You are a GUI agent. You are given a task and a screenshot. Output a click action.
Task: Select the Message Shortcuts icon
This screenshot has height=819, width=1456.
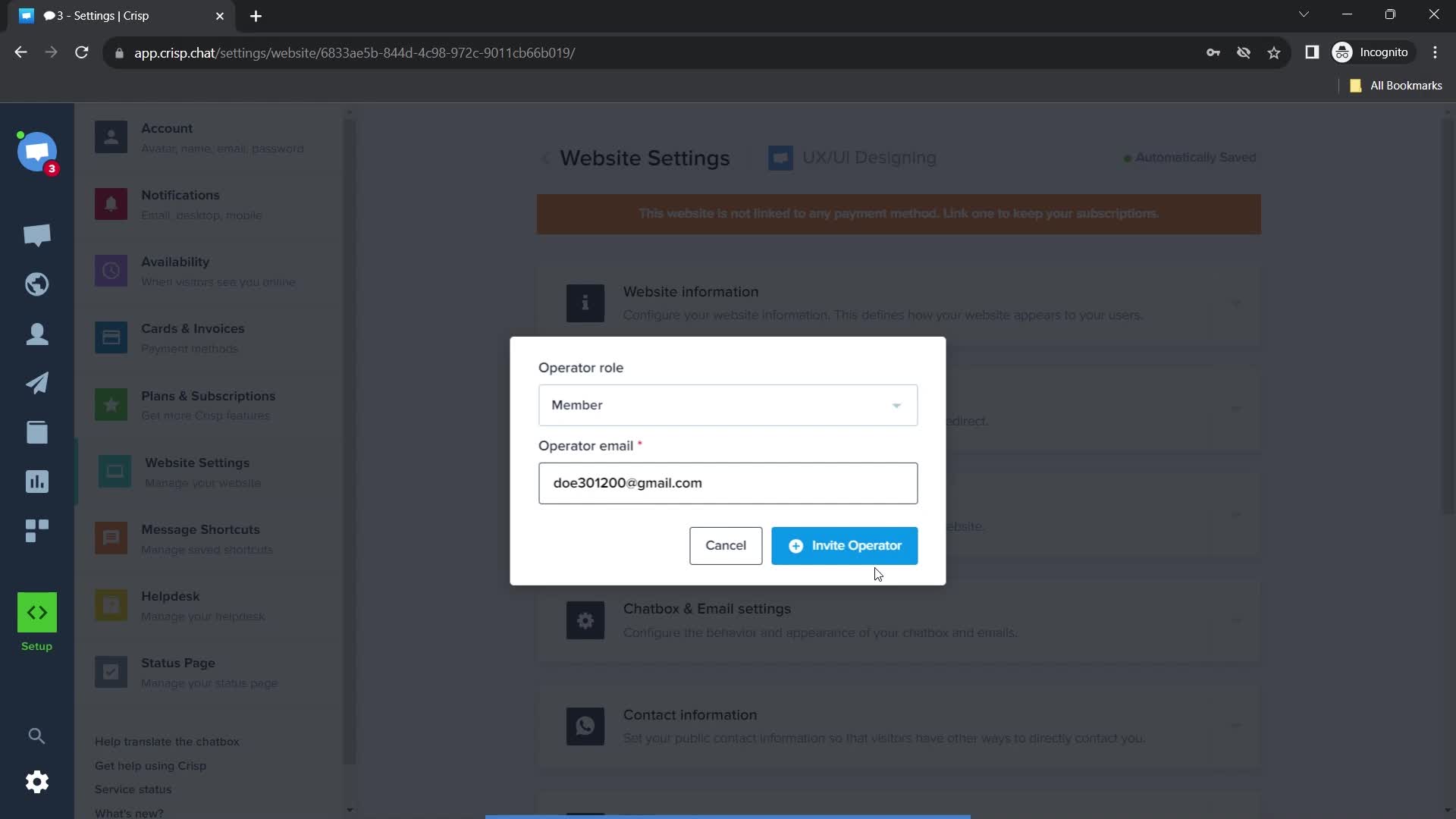pos(110,539)
